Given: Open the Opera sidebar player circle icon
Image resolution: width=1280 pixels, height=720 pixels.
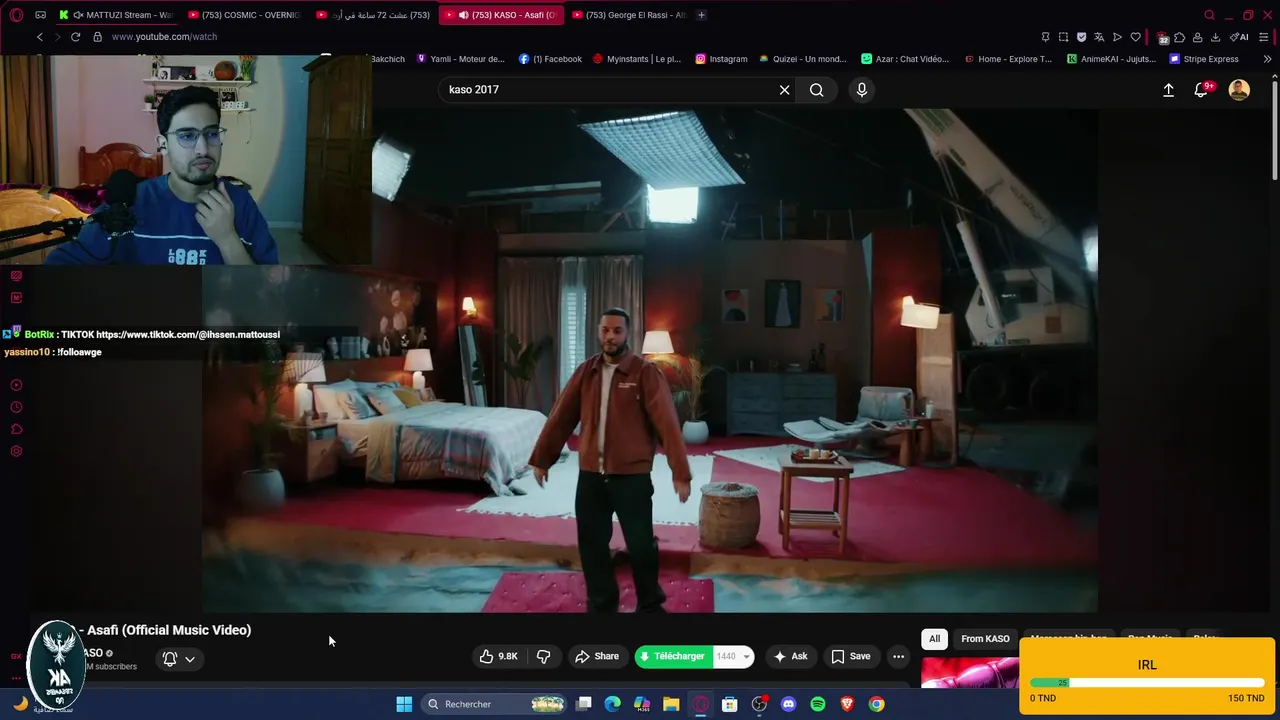Looking at the screenshot, I should pos(16,385).
